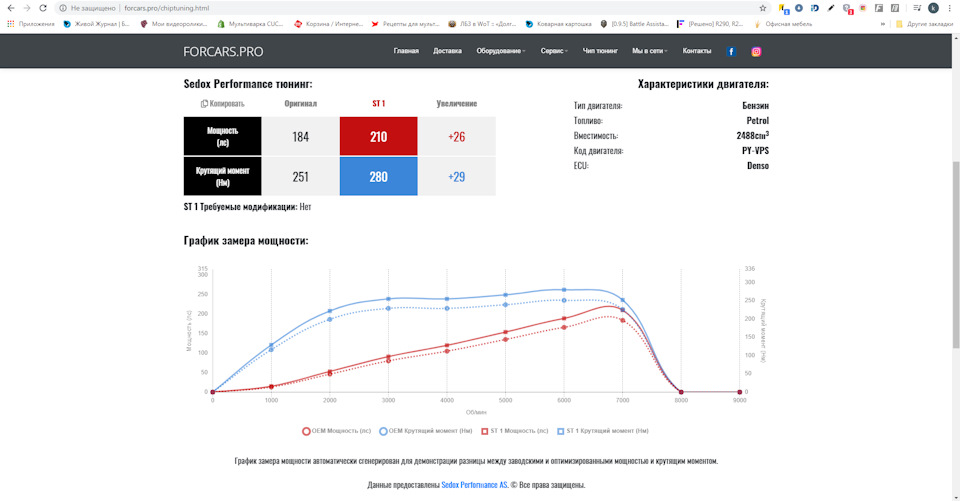Open the 'ЛБЗ в WoT' bookmark
Image resolution: width=960 pixels, height=501 pixels.
(482, 24)
